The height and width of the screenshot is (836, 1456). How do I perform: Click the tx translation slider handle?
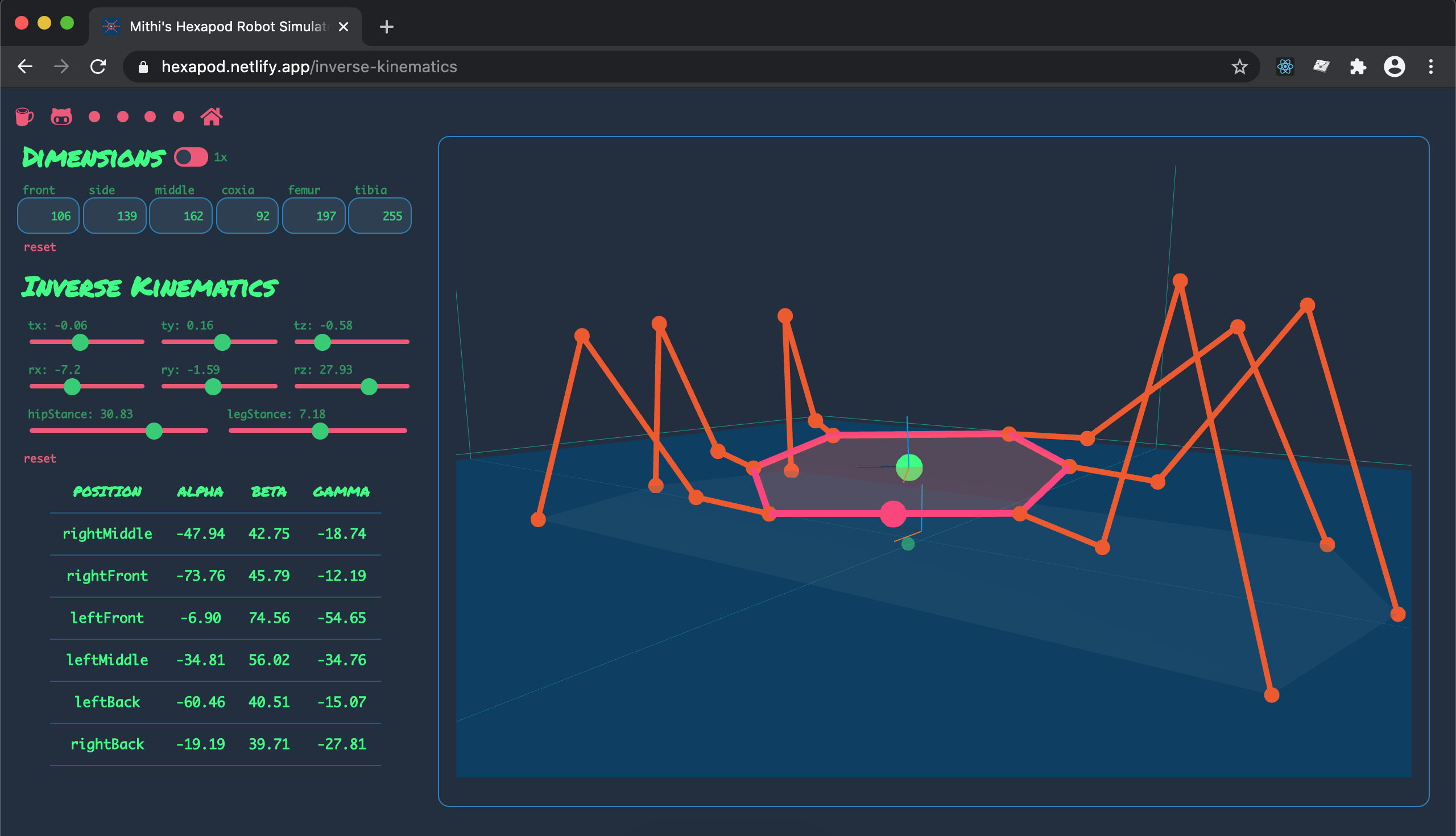(80, 342)
